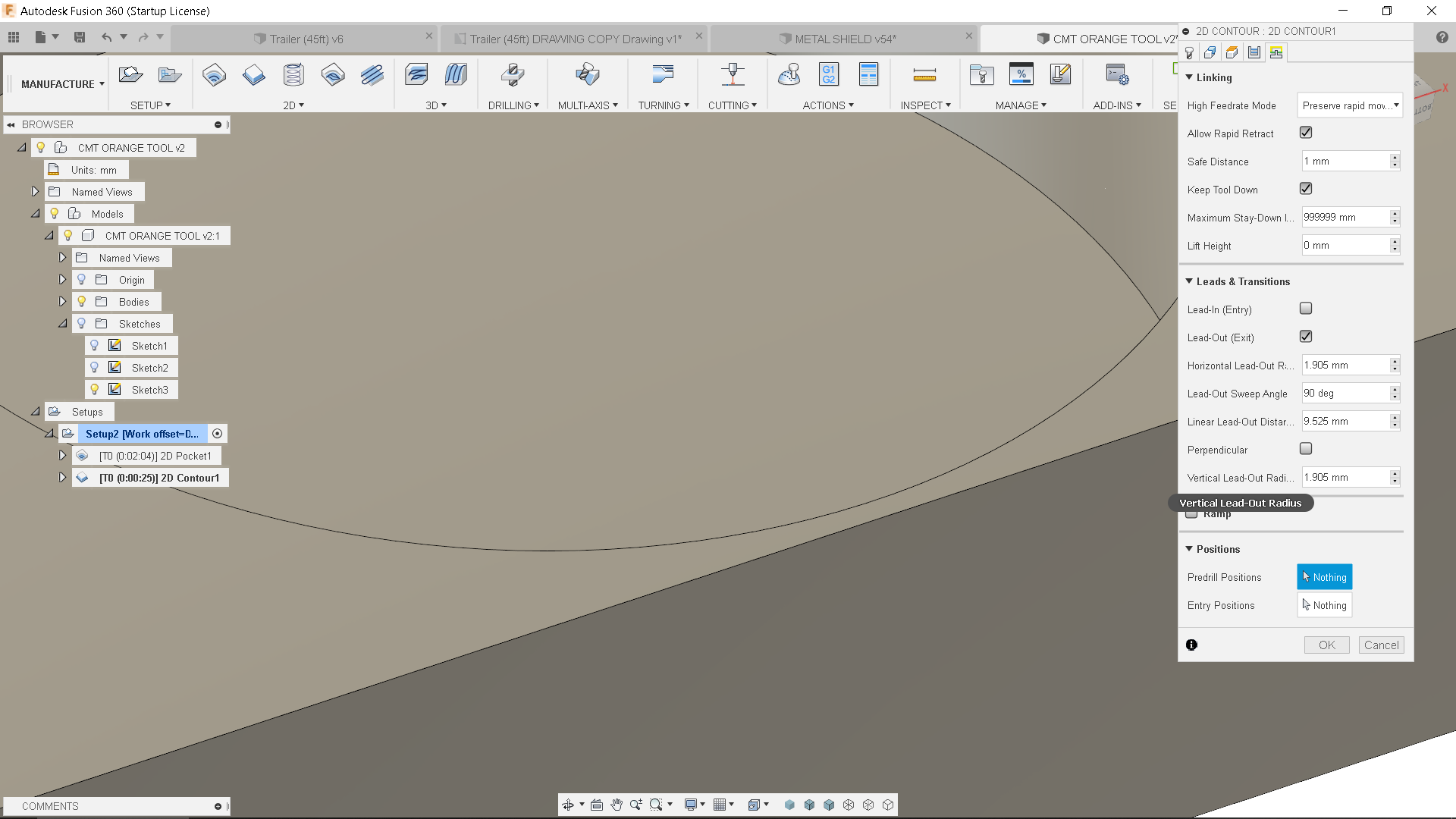The height and width of the screenshot is (819, 1456).
Task: Open the 2D Pocket tool icon
Action: (215, 74)
